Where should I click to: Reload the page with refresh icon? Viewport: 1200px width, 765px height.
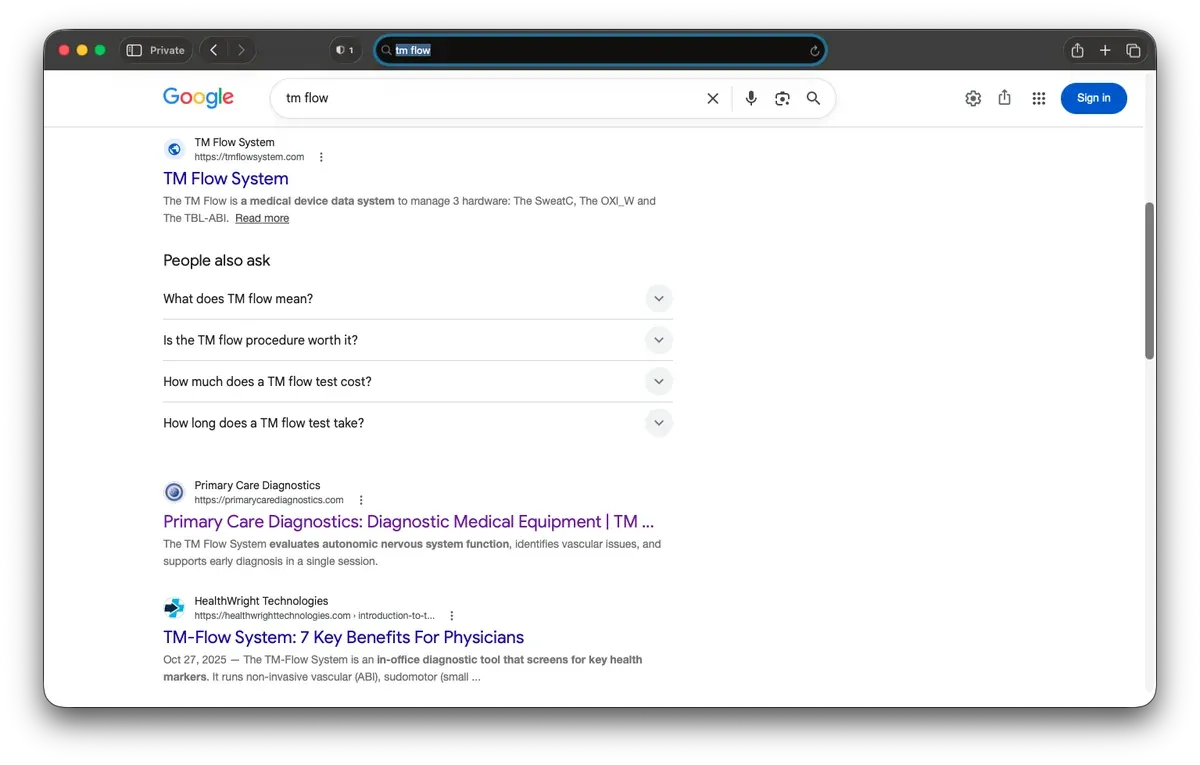[815, 51]
